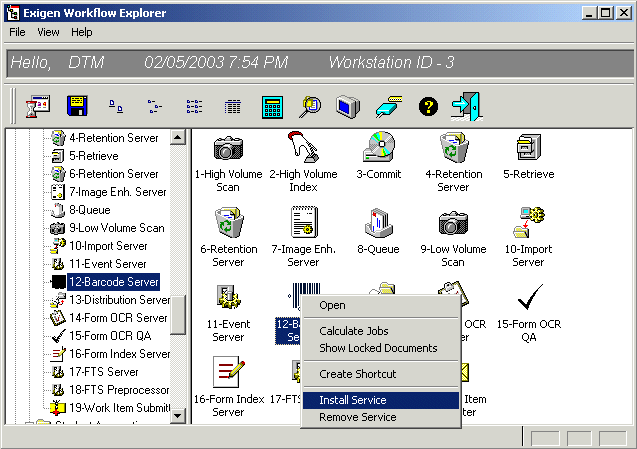Click the hourglass window toolbar icon
This screenshot has height=449, width=637.
tap(38, 106)
